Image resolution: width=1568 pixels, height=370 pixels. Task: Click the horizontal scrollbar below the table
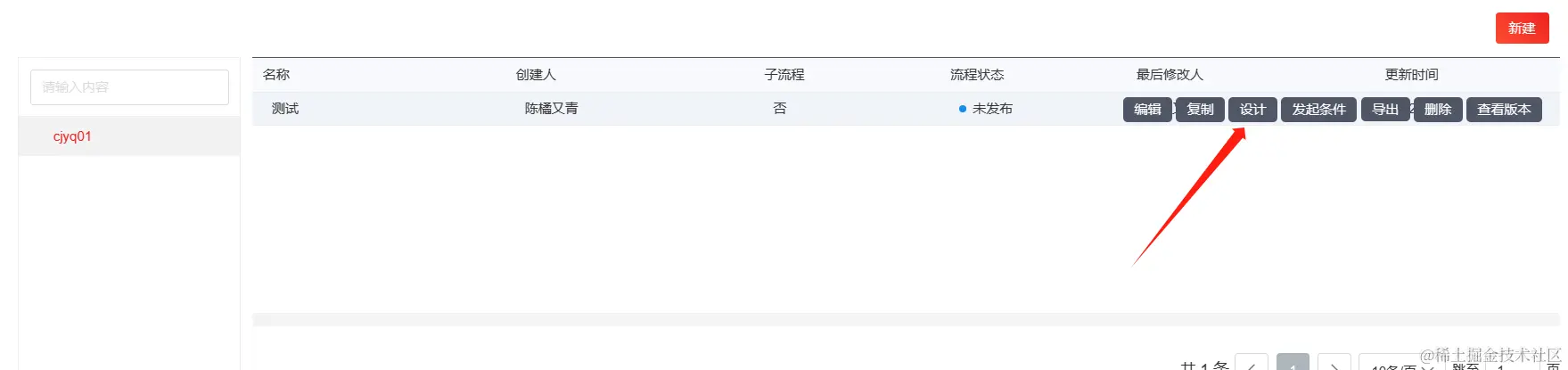pyautogui.click(x=906, y=319)
